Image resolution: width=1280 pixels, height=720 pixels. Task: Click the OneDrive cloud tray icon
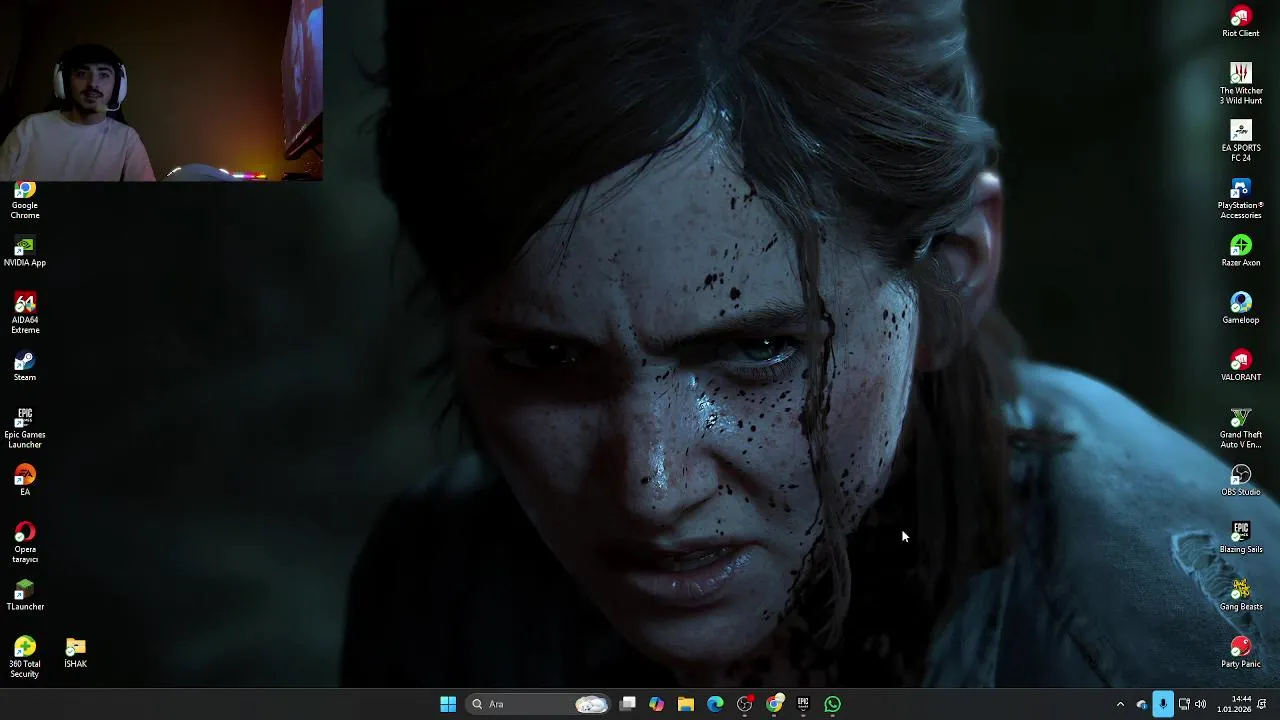click(x=1141, y=704)
